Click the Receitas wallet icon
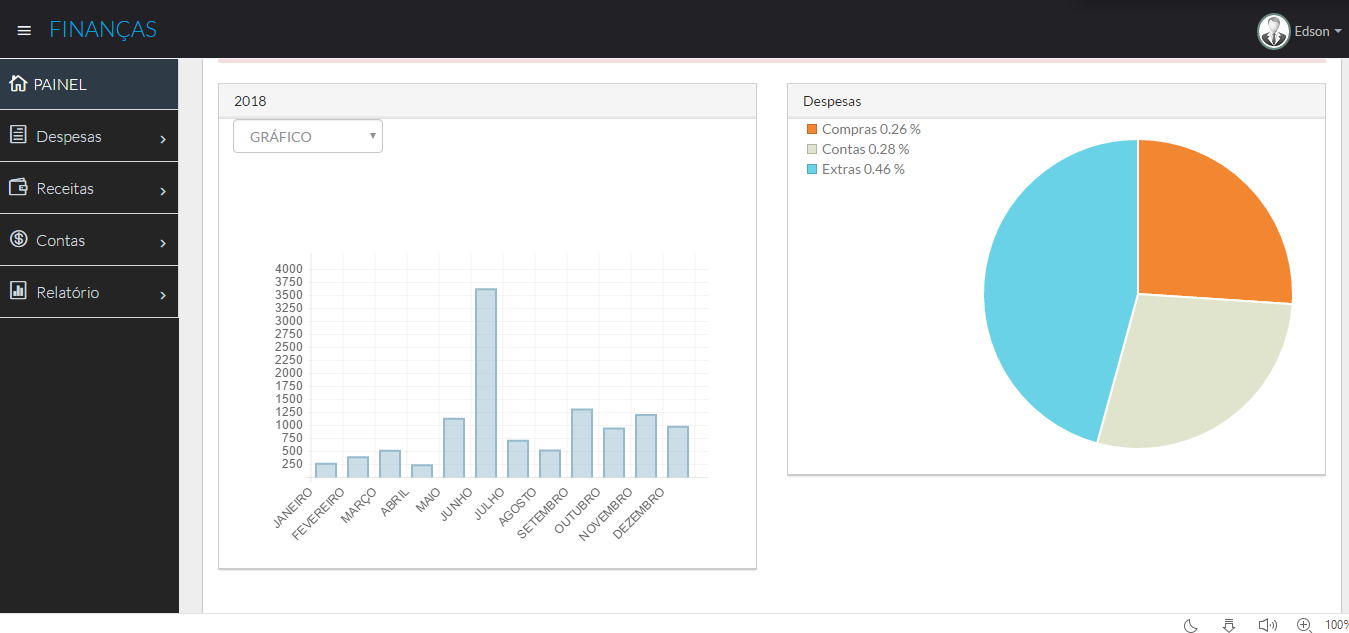1349x633 pixels. coord(18,186)
